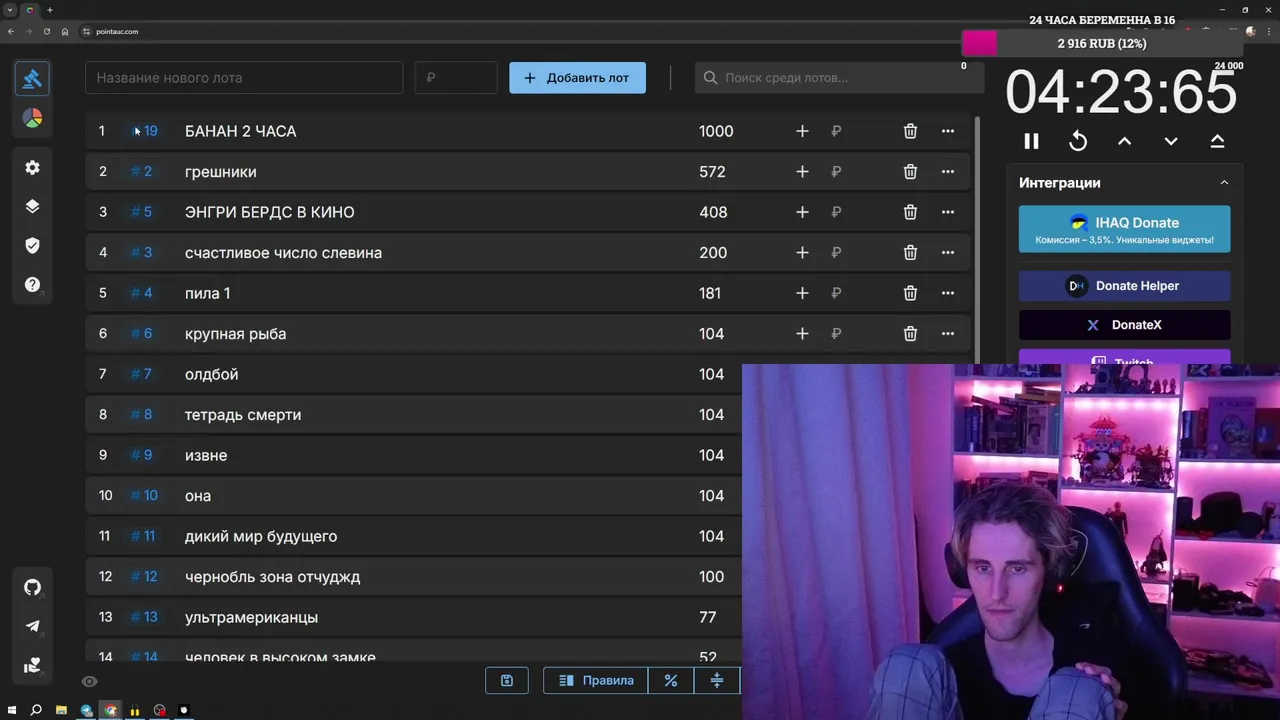Delete the БАНАН 2 ЧАСА lot
This screenshot has width=1280, height=720.
(910, 131)
